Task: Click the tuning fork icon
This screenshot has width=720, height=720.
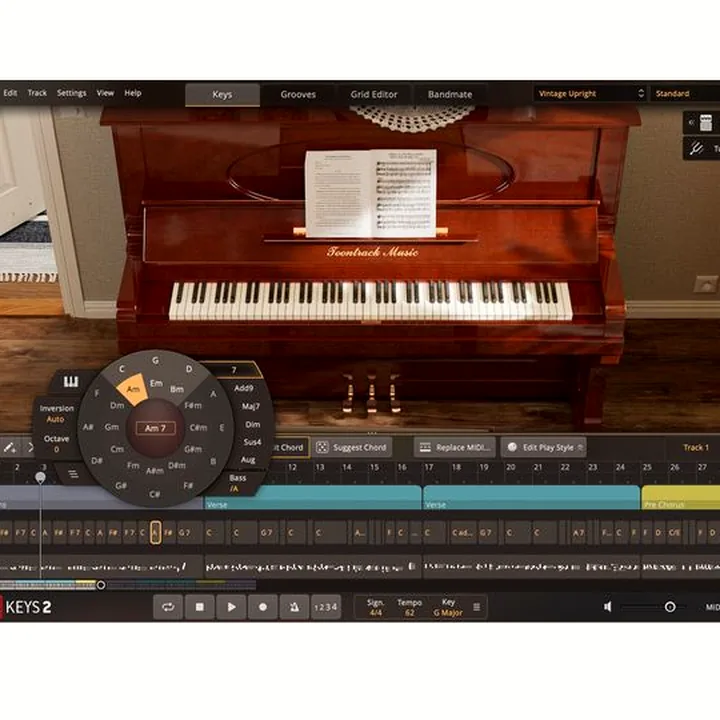Action: point(697,148)
